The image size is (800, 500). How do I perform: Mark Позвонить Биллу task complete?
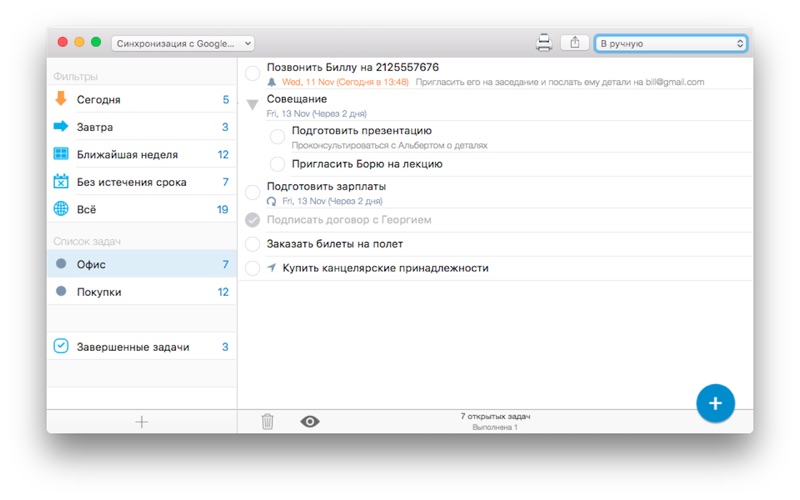pyautogui.click(x=253, y=73)
